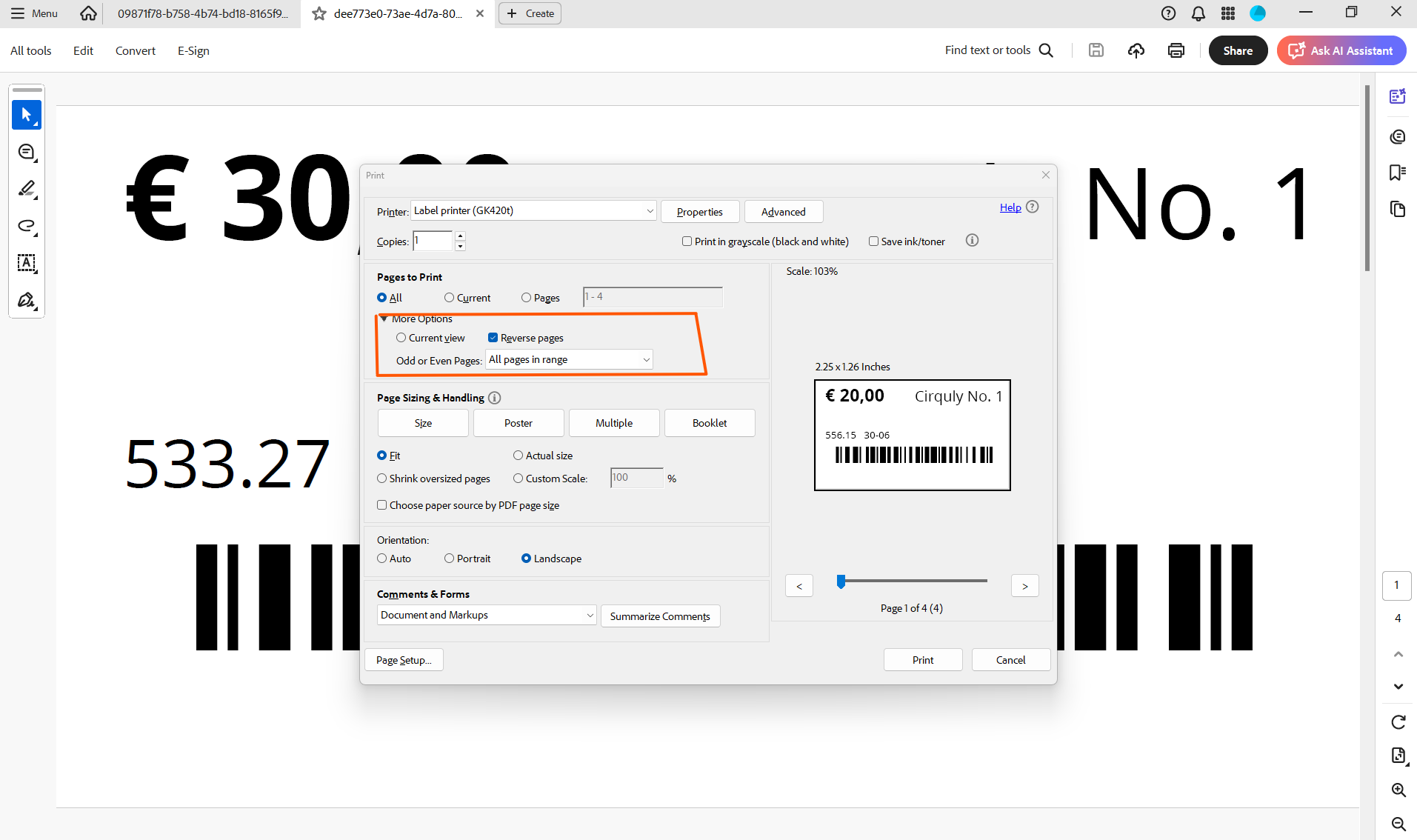Open the AI Assistant panel icon at right
This screenshot has height=840, width=1417.
click(x=1398, y=96)
